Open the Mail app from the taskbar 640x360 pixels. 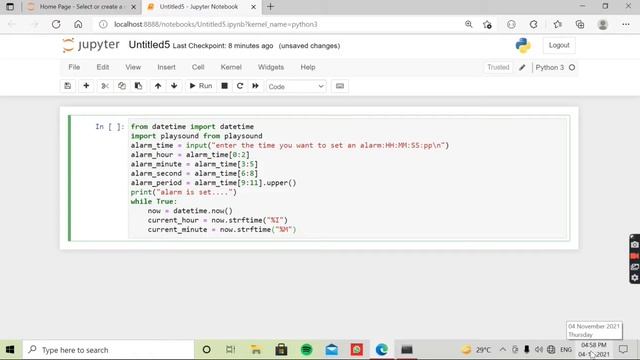click(331, 350)
